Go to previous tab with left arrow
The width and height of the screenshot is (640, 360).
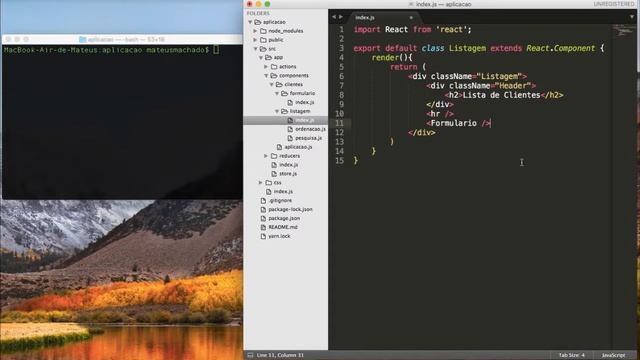click(334, 17)
